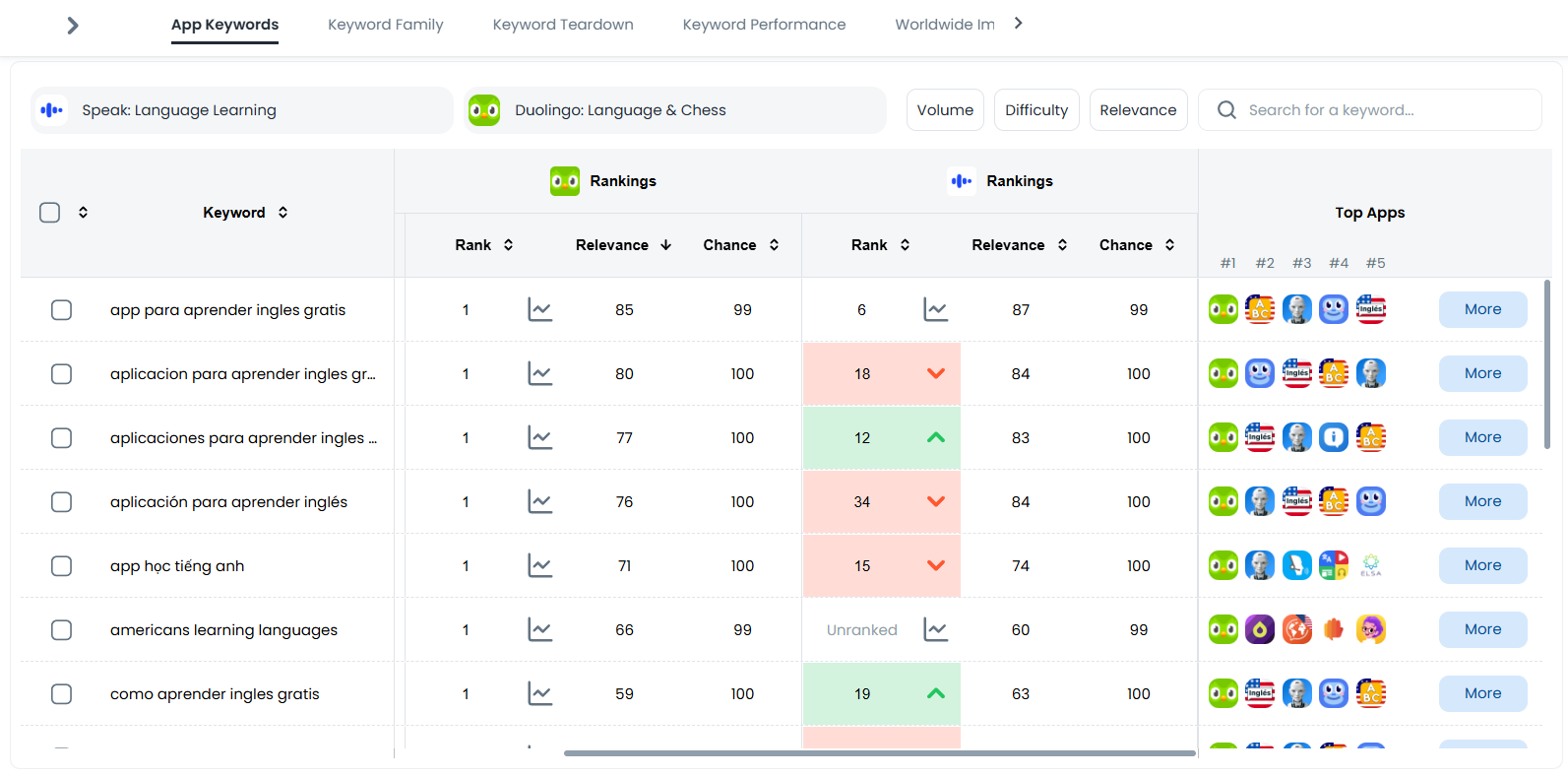
Task: Click red down arrow beside Speak rank 18
Action: (936, 374)
